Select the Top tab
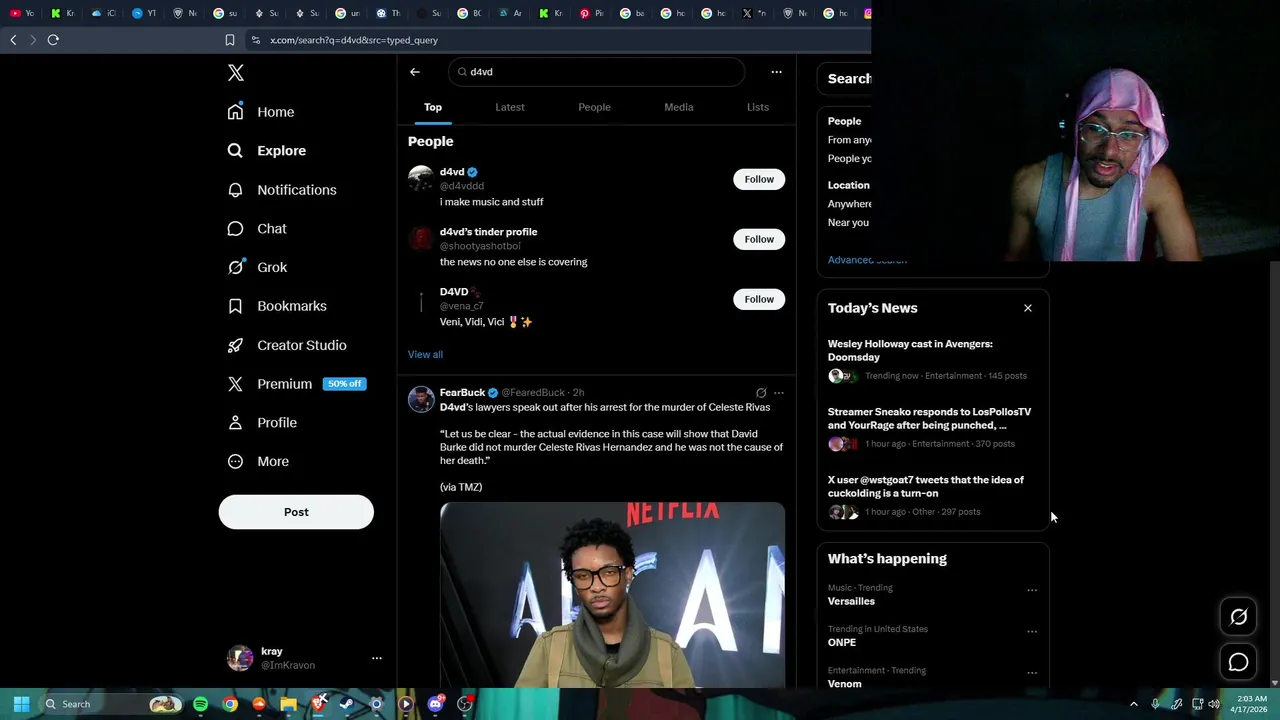Image resolution: width=1280 pixels, height=720 pixels. pyautogui.click(x=433, y=107)
